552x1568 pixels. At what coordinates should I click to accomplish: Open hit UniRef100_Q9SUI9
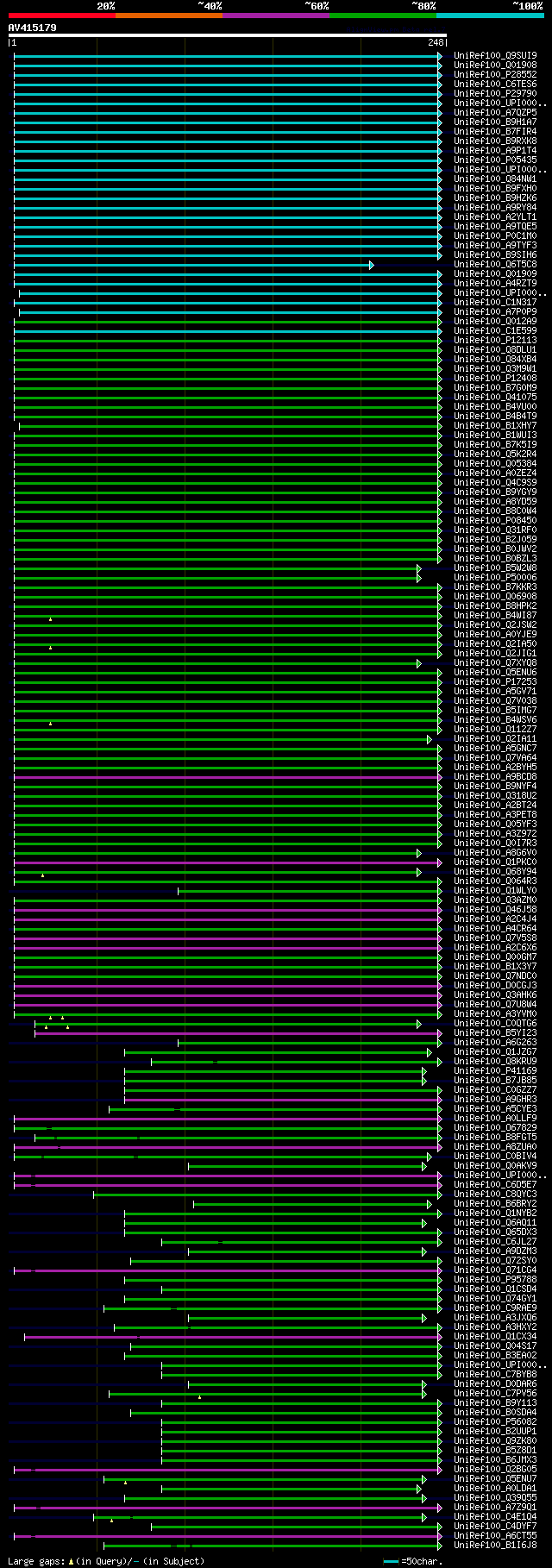495,56
